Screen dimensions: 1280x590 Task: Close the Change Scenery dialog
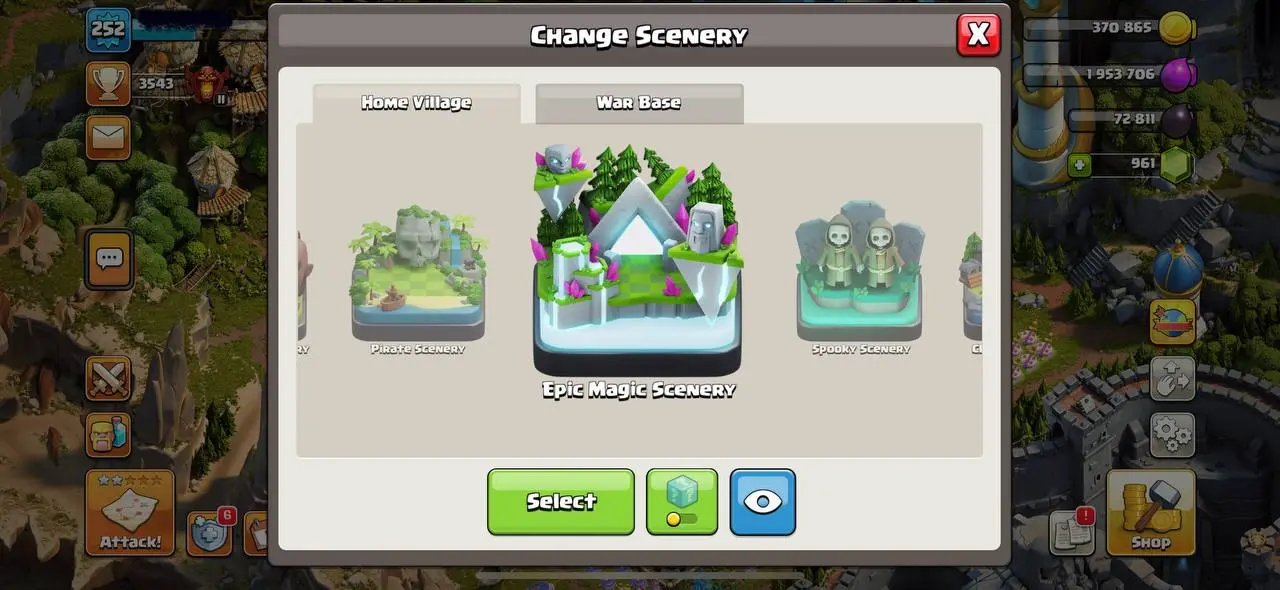tap(978, 35)
